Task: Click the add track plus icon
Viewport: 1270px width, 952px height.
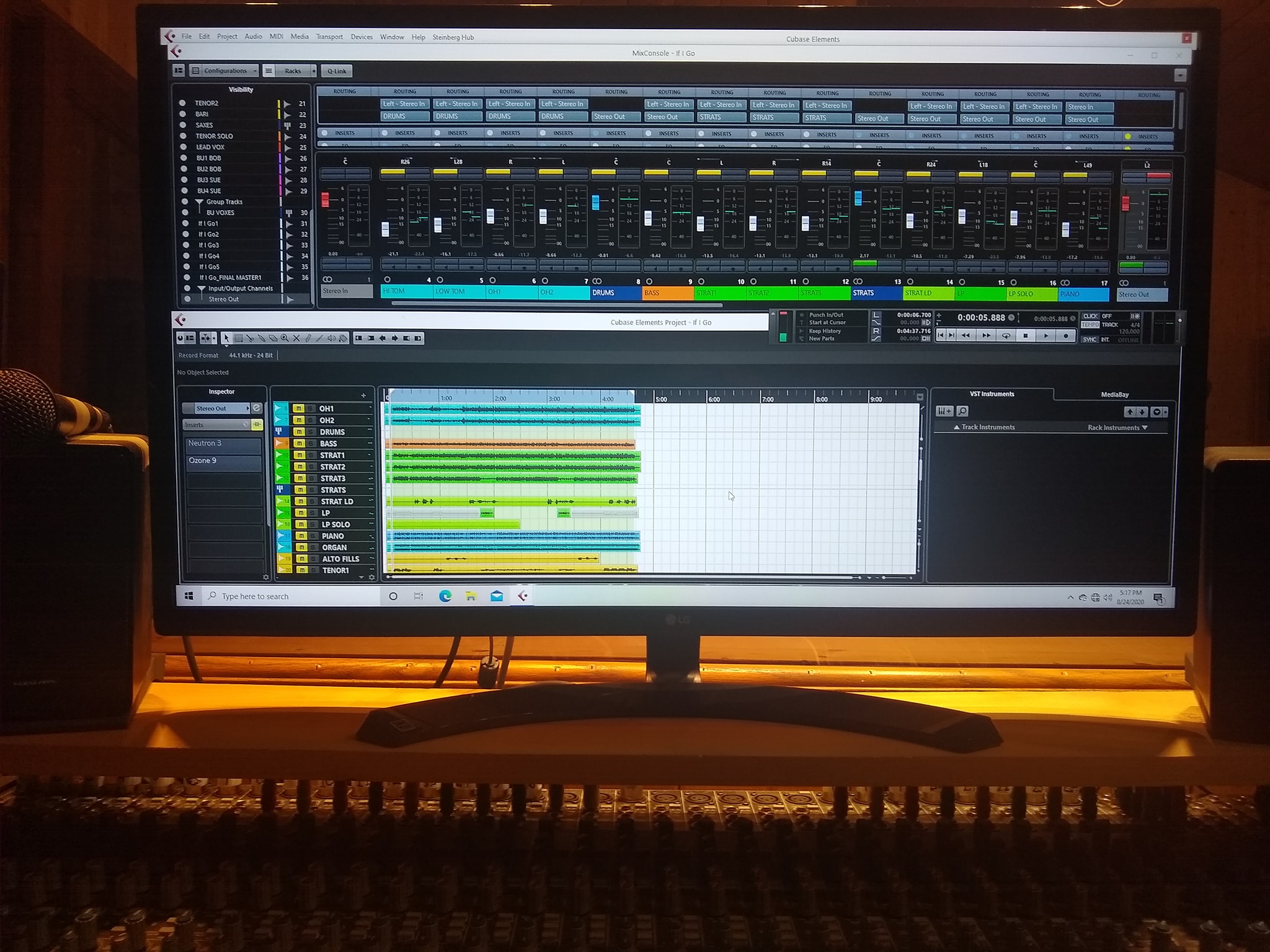Action: click(x=363, y=395)
